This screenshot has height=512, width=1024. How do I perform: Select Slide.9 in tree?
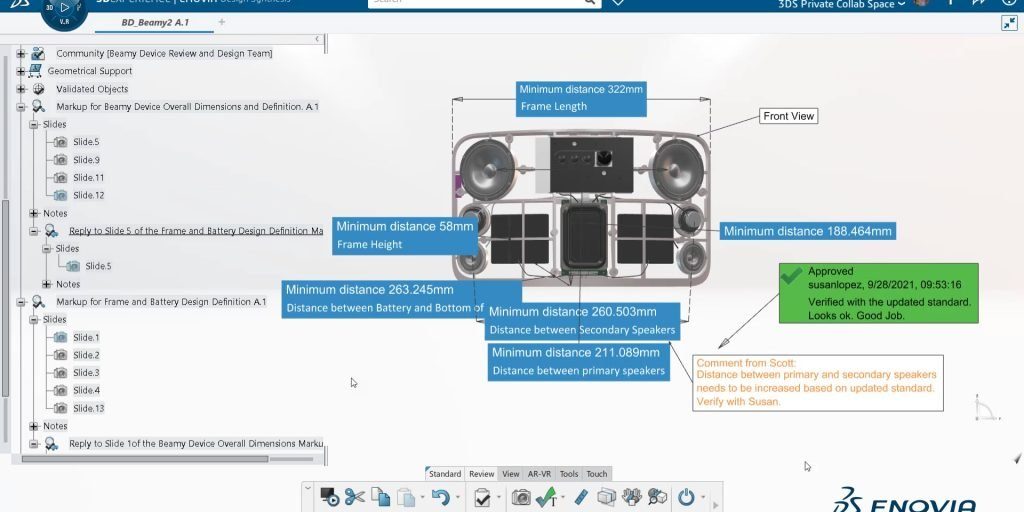click(x=86, y=160)
